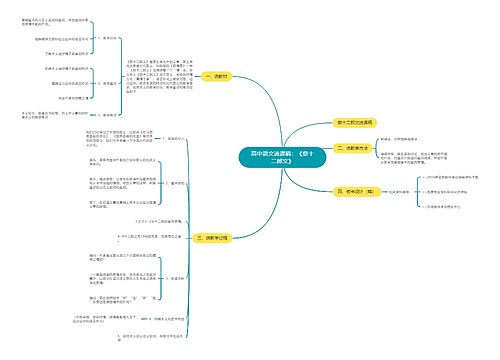The width and height of the screenshot is (500, 360).
Task: Select sub-node 3 教学难点 under 说教材
Action: pos(107,115)
